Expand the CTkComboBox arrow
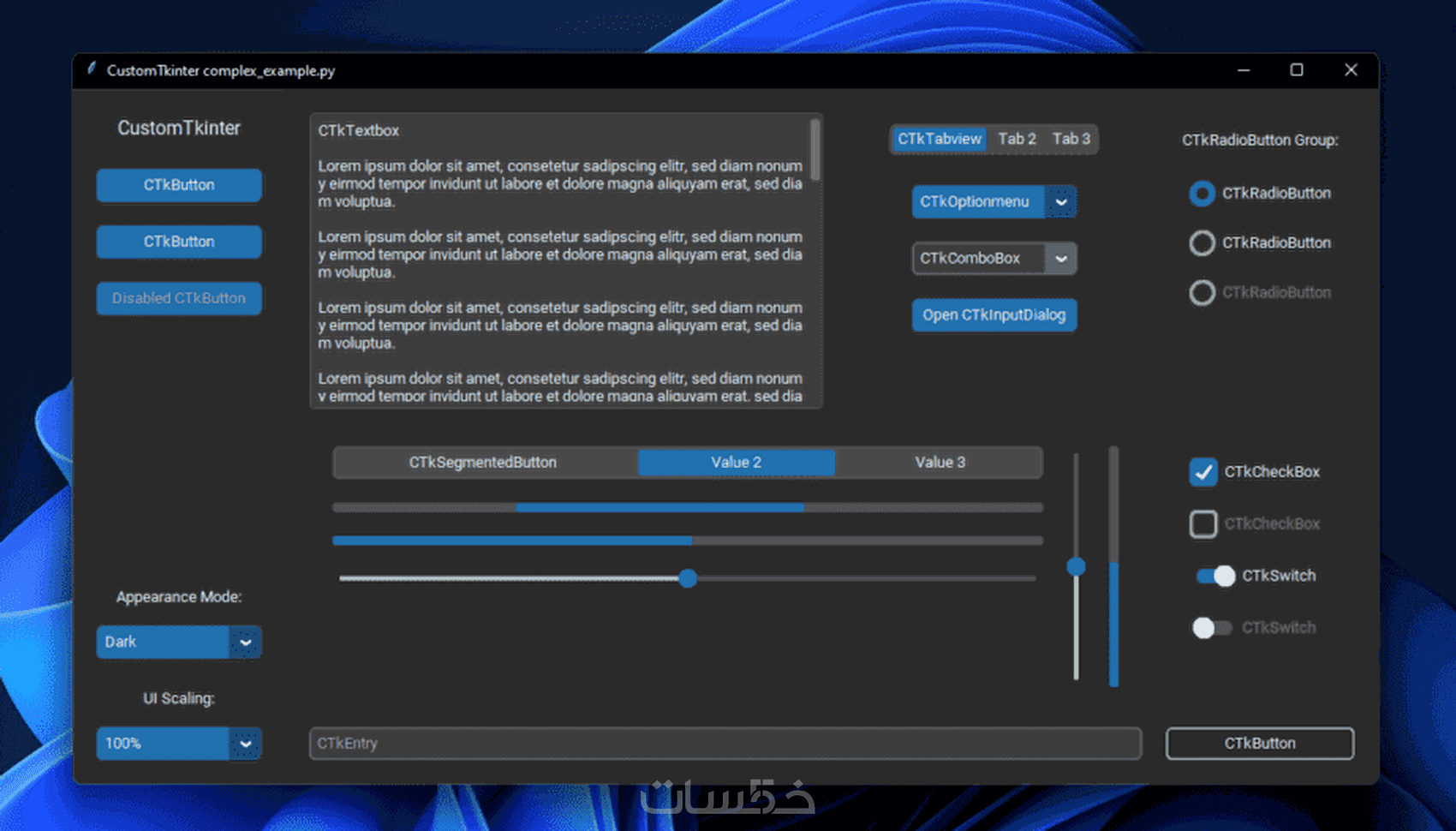1456x831 pixels. coord(1061,259)
